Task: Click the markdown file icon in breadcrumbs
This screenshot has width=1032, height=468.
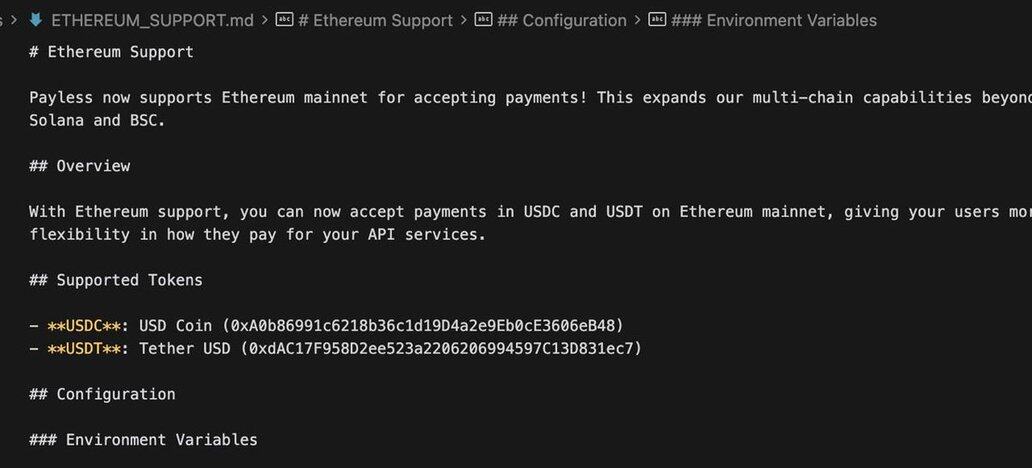Action: [36, 20]
